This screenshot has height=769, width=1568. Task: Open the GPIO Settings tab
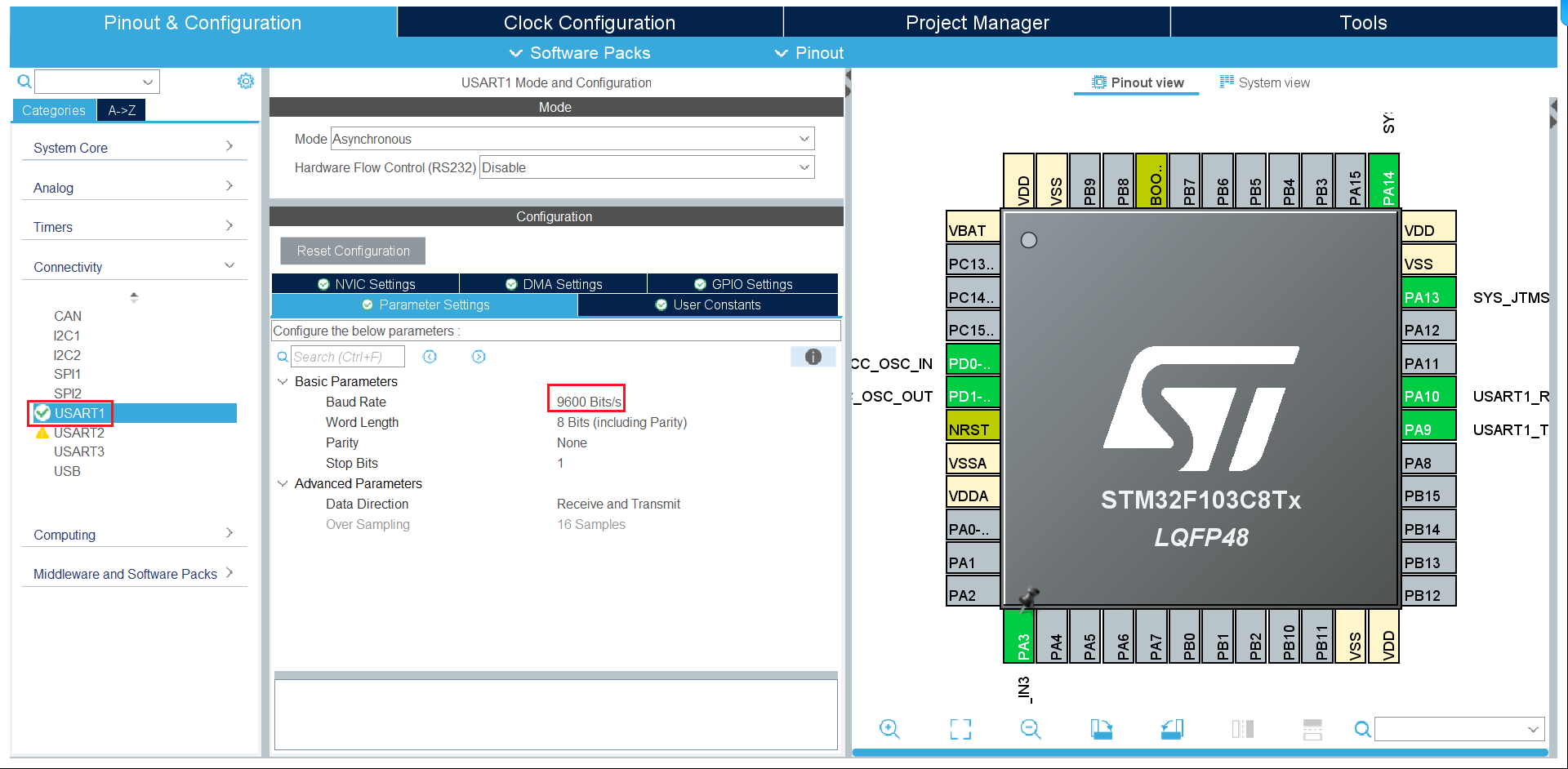pos(743,284)
